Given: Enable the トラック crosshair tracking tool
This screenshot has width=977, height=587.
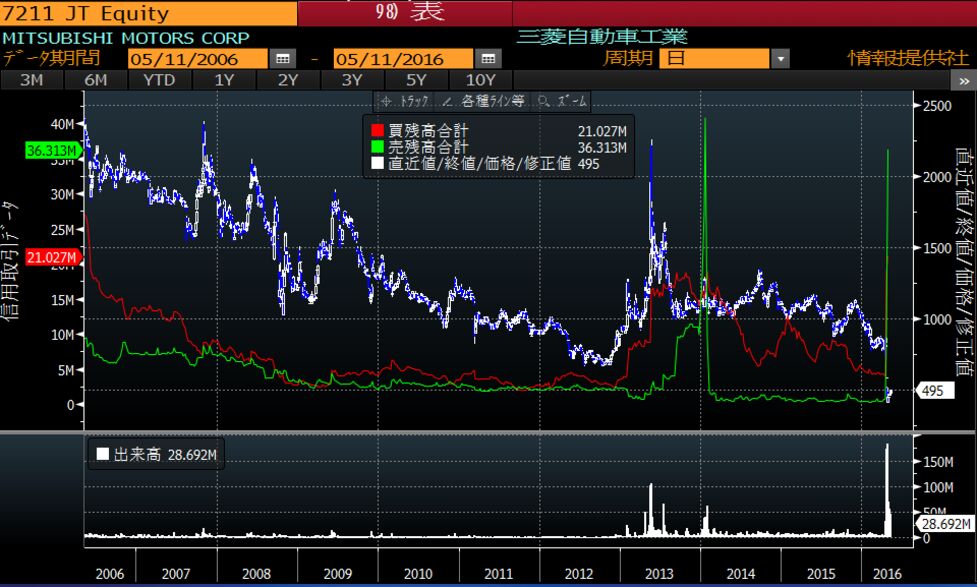Looking at the screenshot, I should pos(404,101).
